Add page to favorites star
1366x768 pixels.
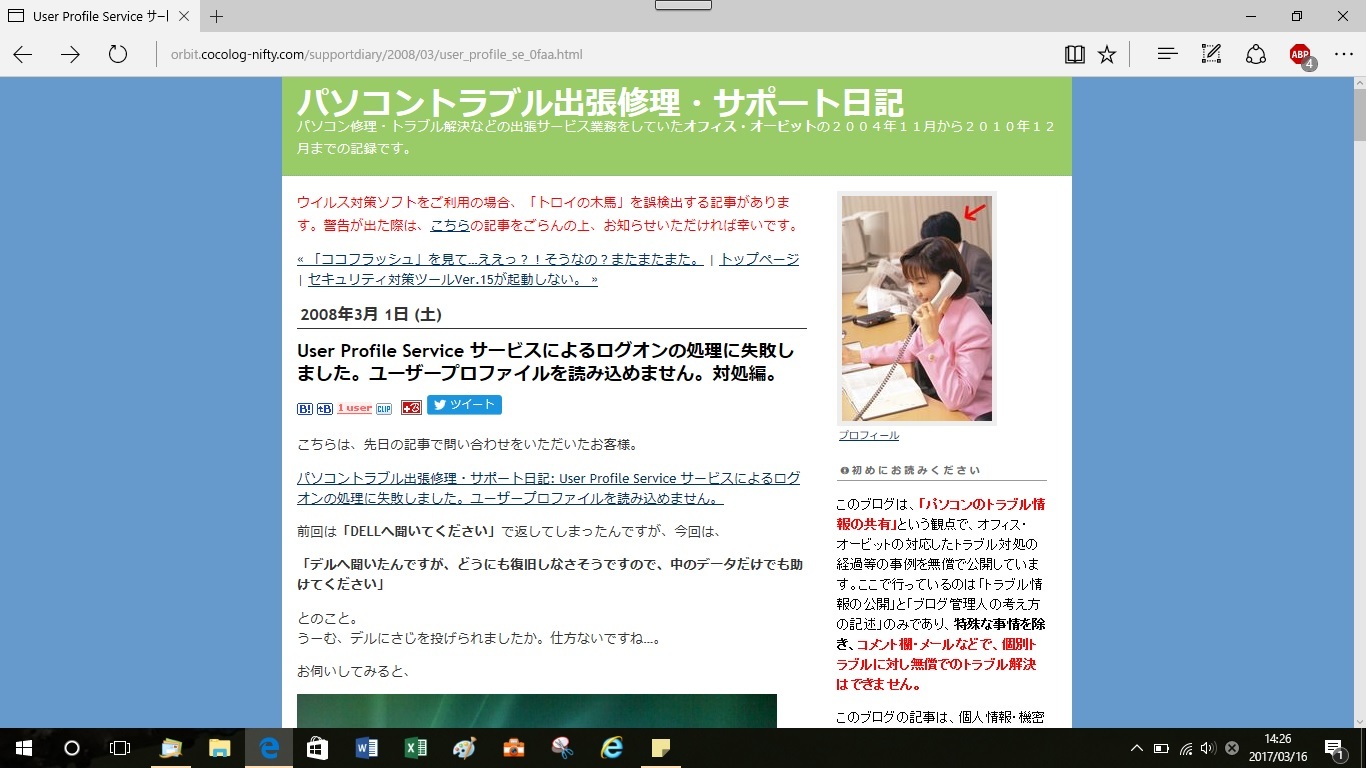coord(1107,54)
